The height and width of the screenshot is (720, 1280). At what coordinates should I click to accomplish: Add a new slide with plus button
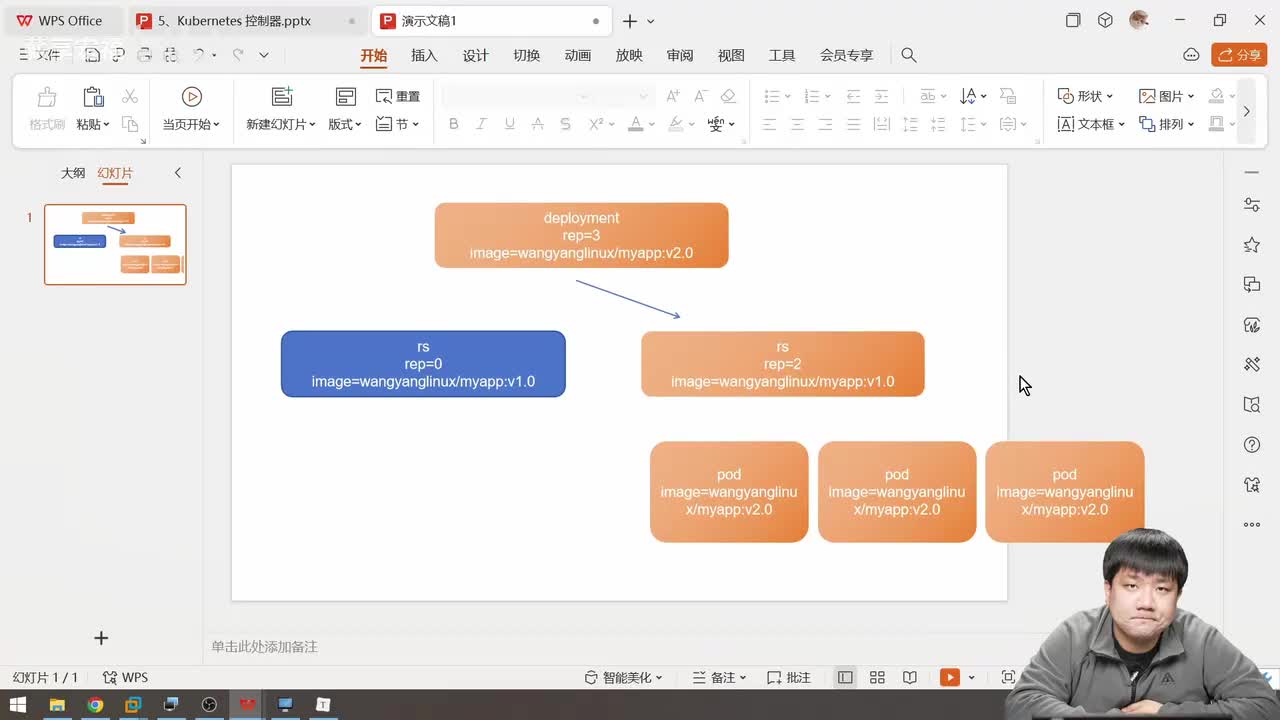click(x=101, y=638)
